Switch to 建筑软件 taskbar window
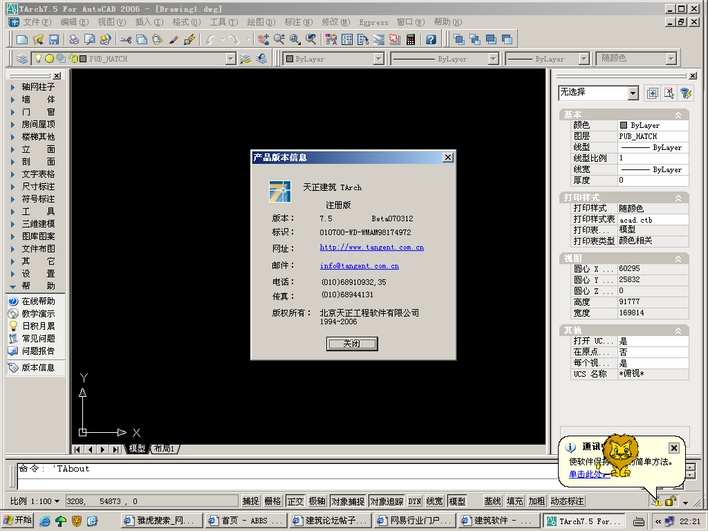 click(498, 521)
